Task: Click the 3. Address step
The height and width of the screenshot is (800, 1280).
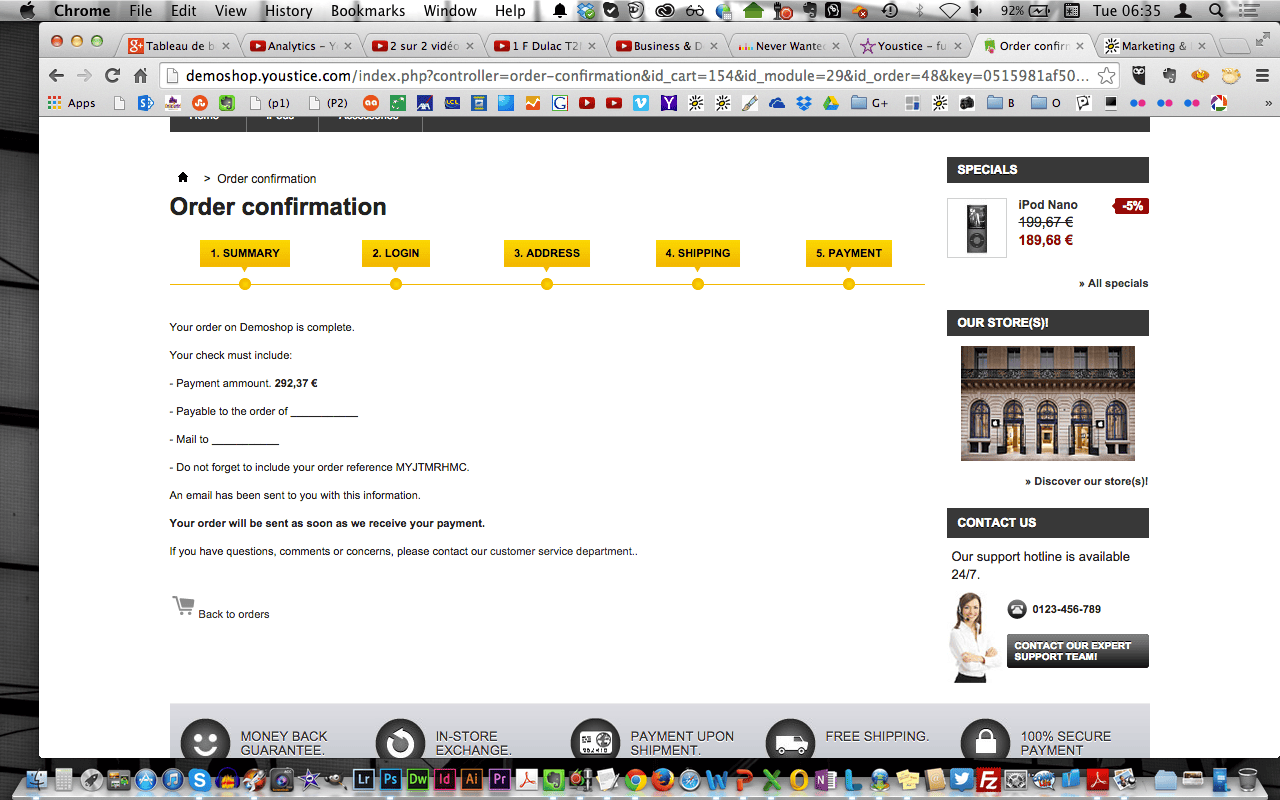Action: (x=547, y=253)
